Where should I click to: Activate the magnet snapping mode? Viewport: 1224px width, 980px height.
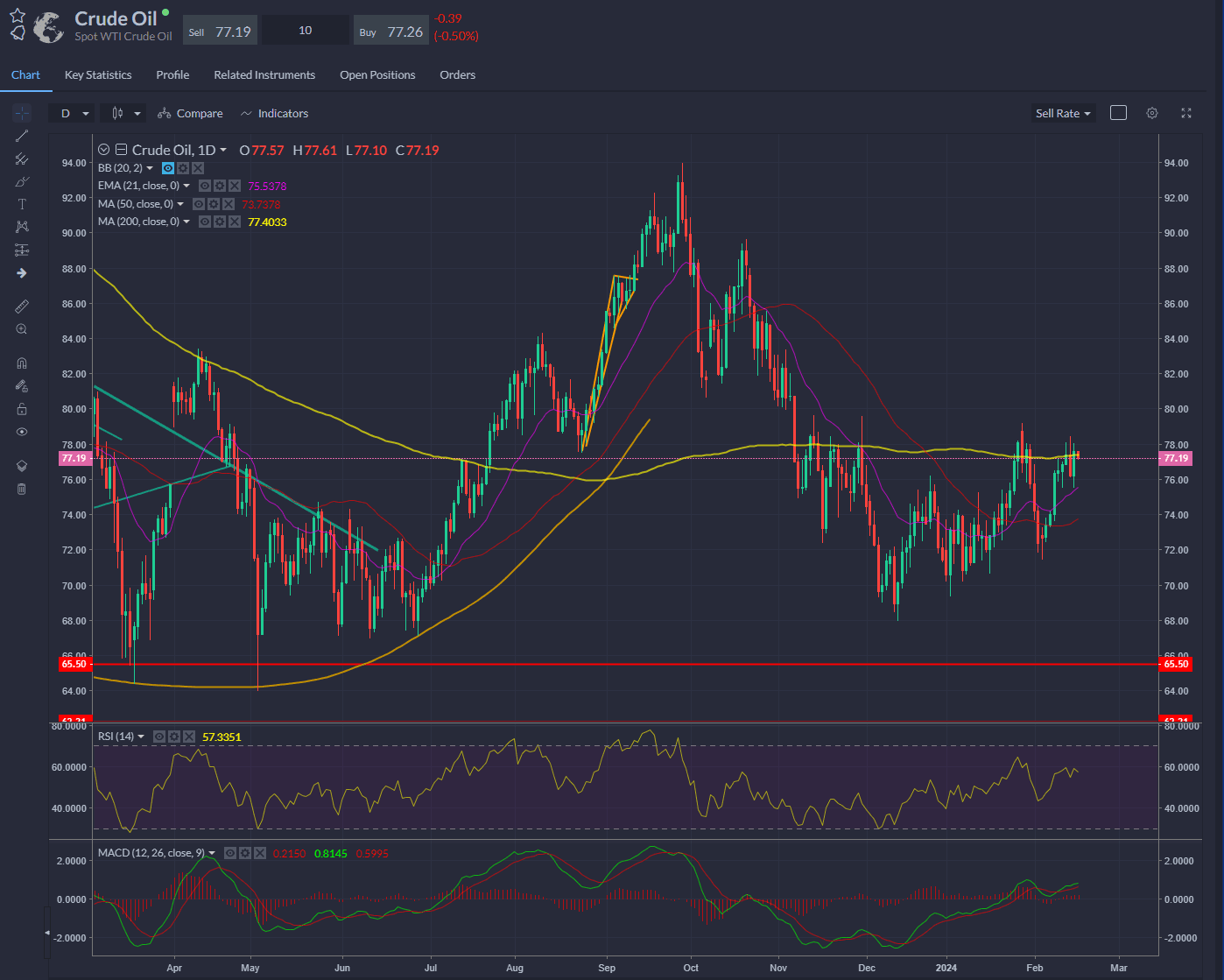[x=22, y=362]
